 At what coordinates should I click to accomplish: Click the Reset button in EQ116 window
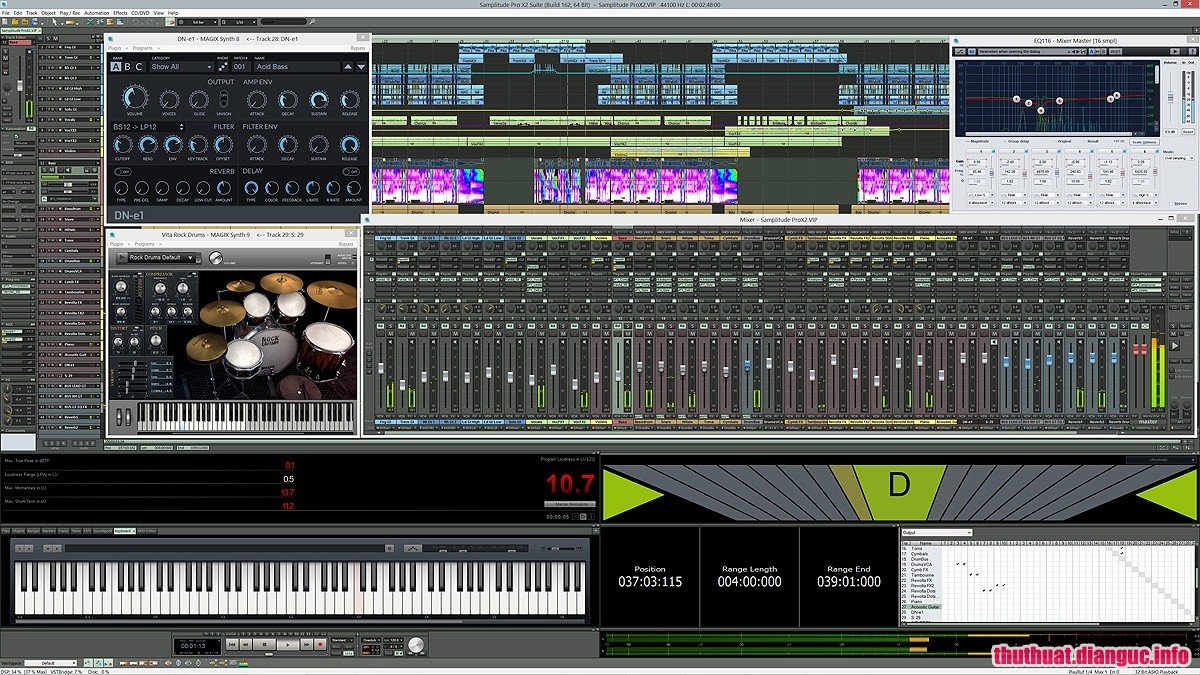(x=1188, y=131)
